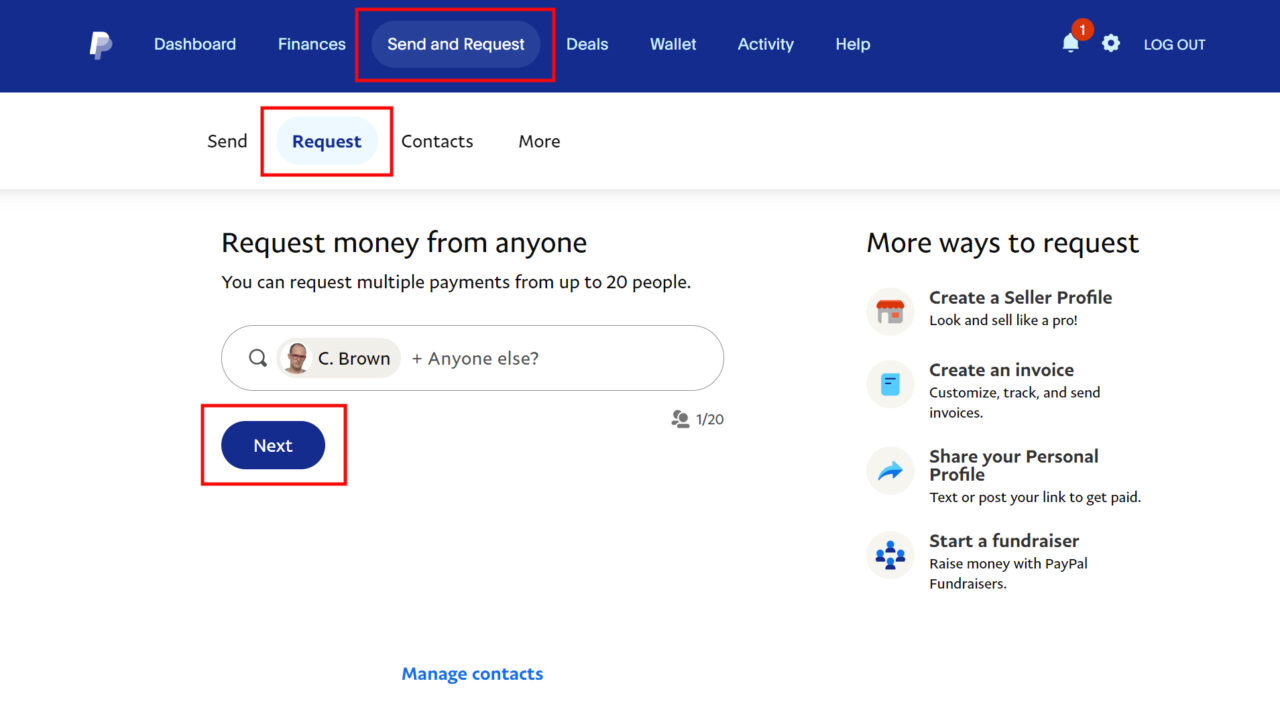Click the PayPal logo icon

[x=99, y=44]
